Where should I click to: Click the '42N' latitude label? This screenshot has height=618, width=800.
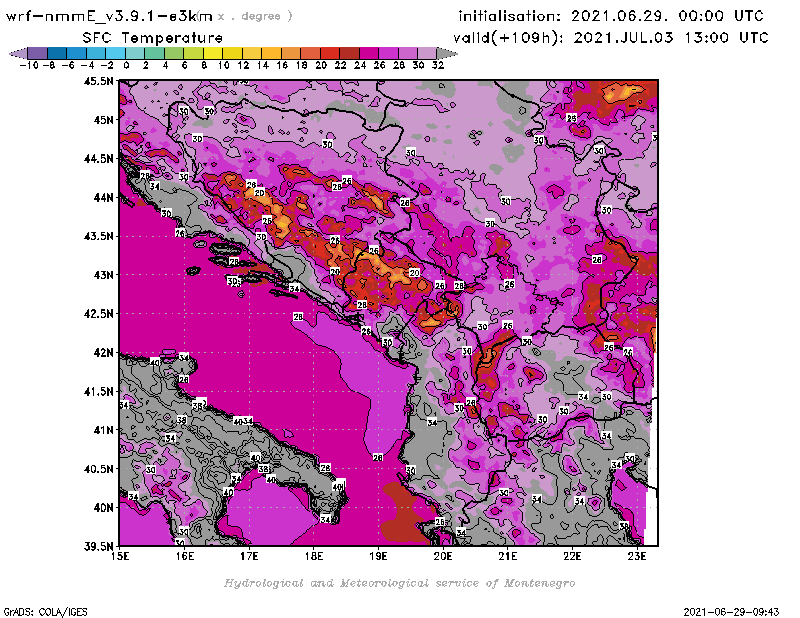pos(103,352)
